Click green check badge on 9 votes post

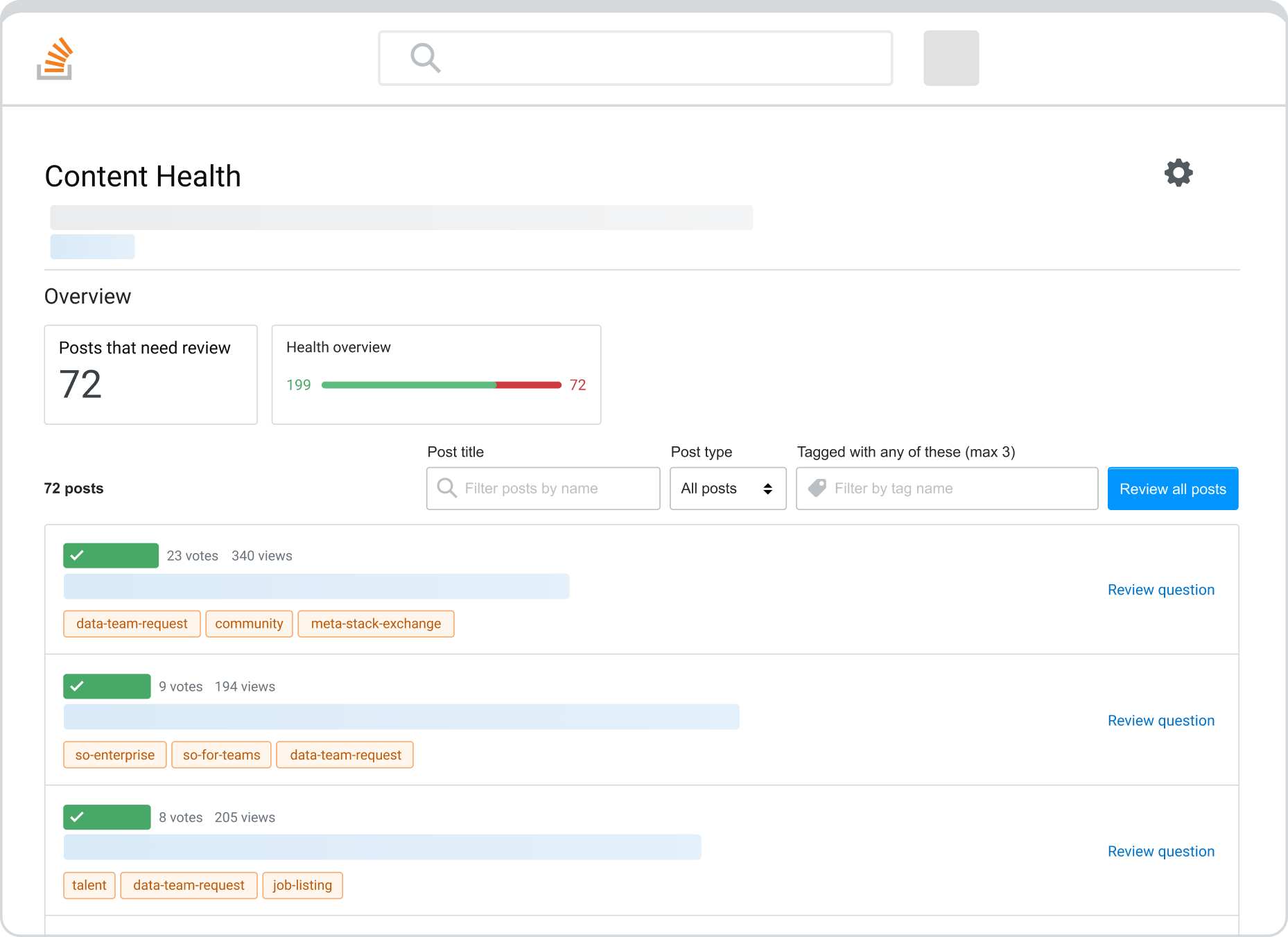[x=107, y=686]
